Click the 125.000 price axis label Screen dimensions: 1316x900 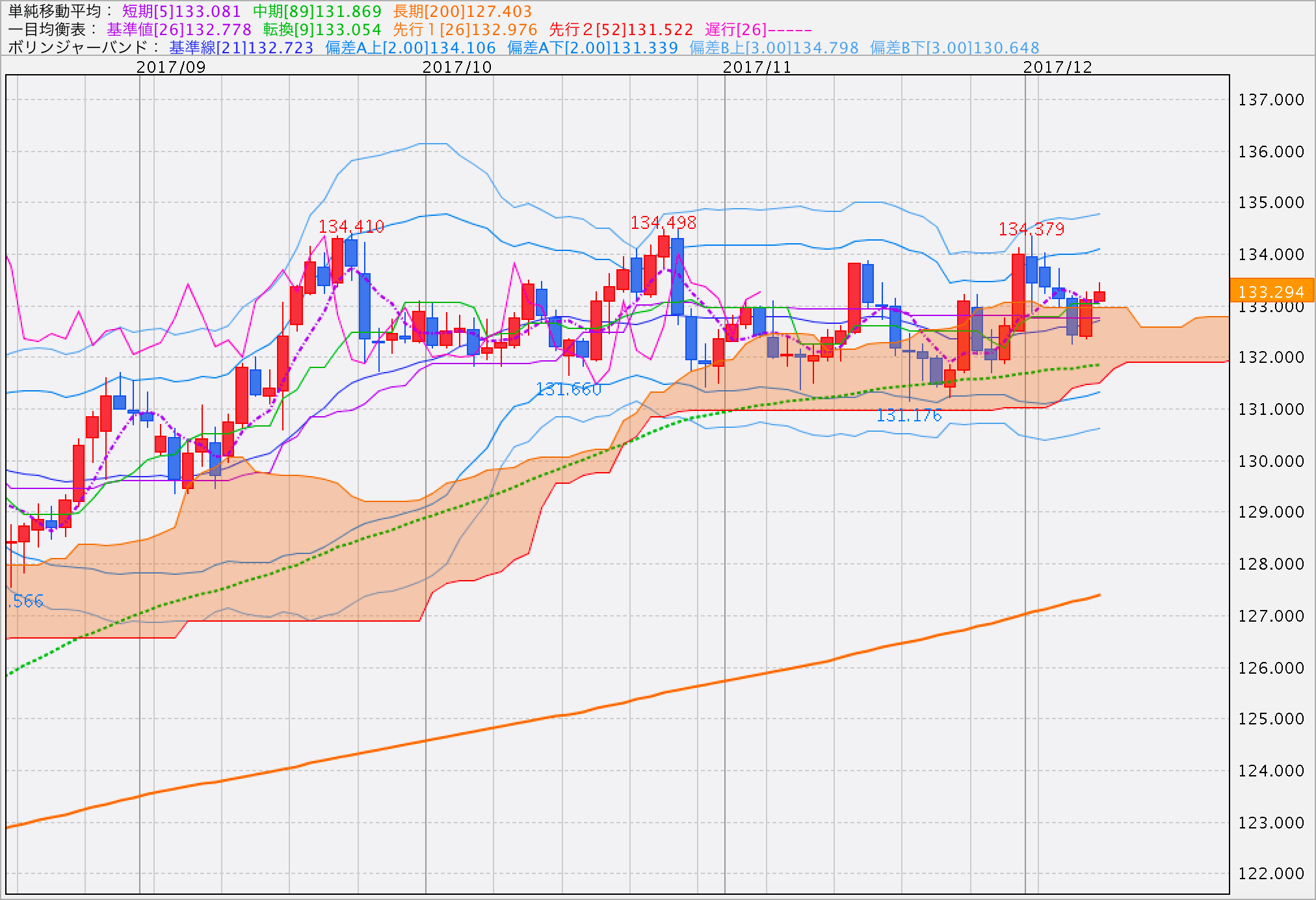1271,719
